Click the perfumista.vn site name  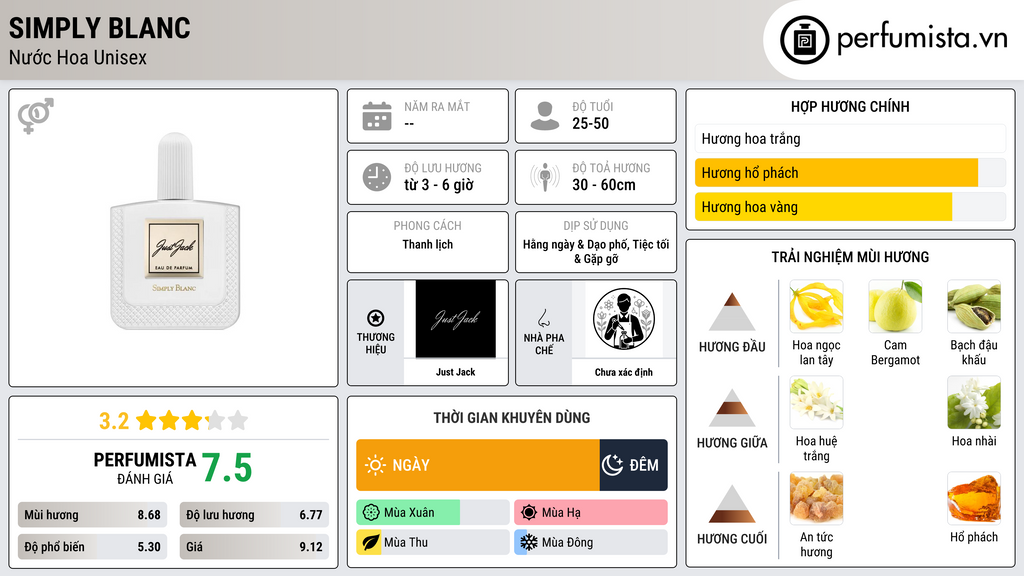point(922,39)
